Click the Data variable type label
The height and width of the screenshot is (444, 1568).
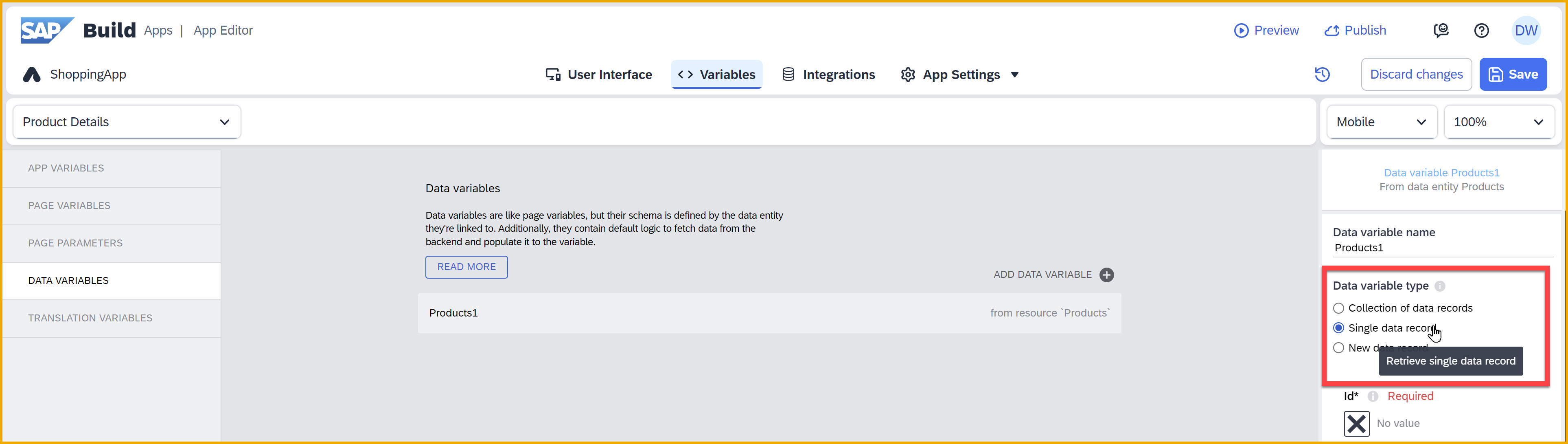[1380, 286]
